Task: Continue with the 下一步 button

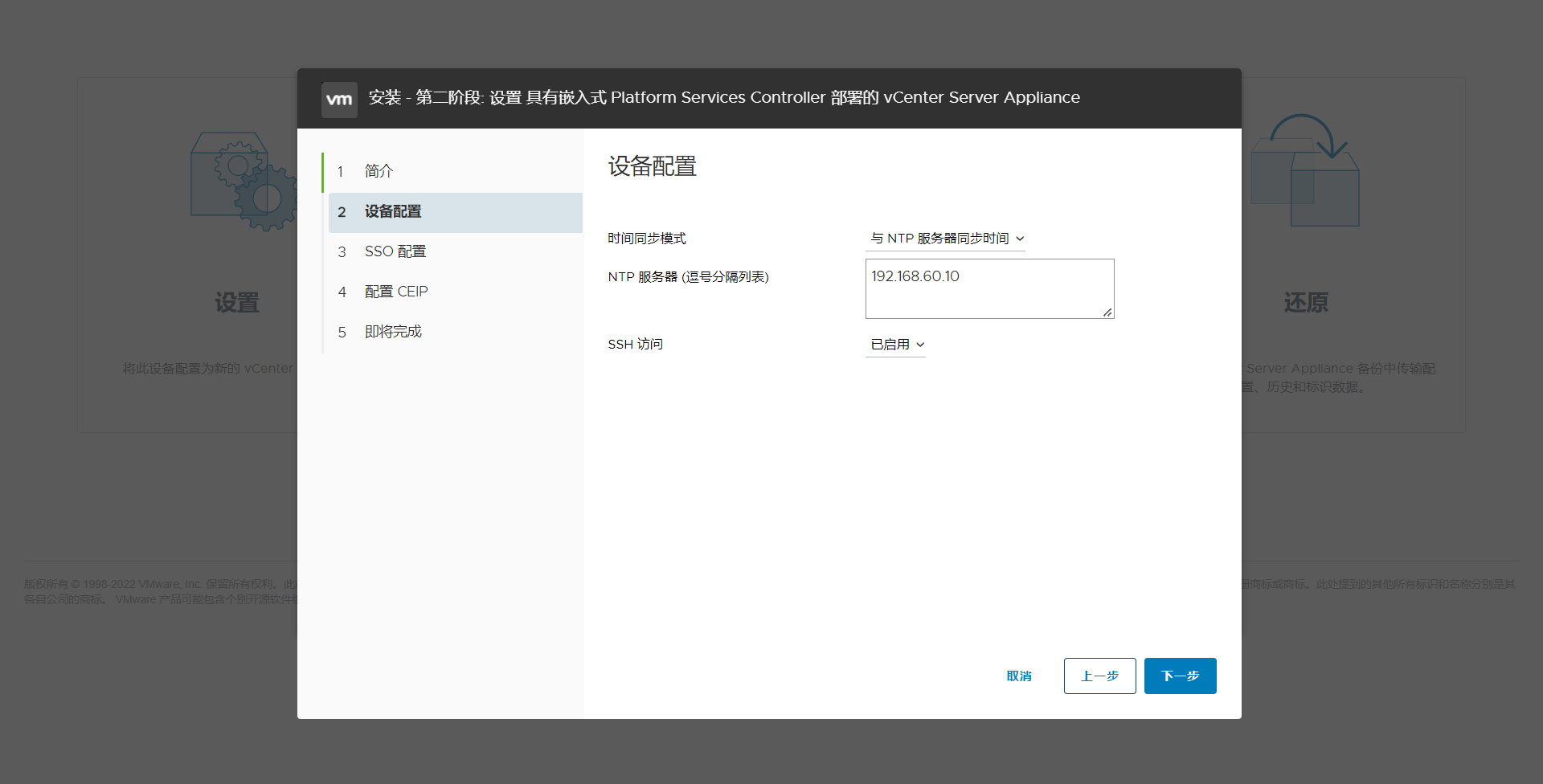Action: click(x=1181, y=676)
